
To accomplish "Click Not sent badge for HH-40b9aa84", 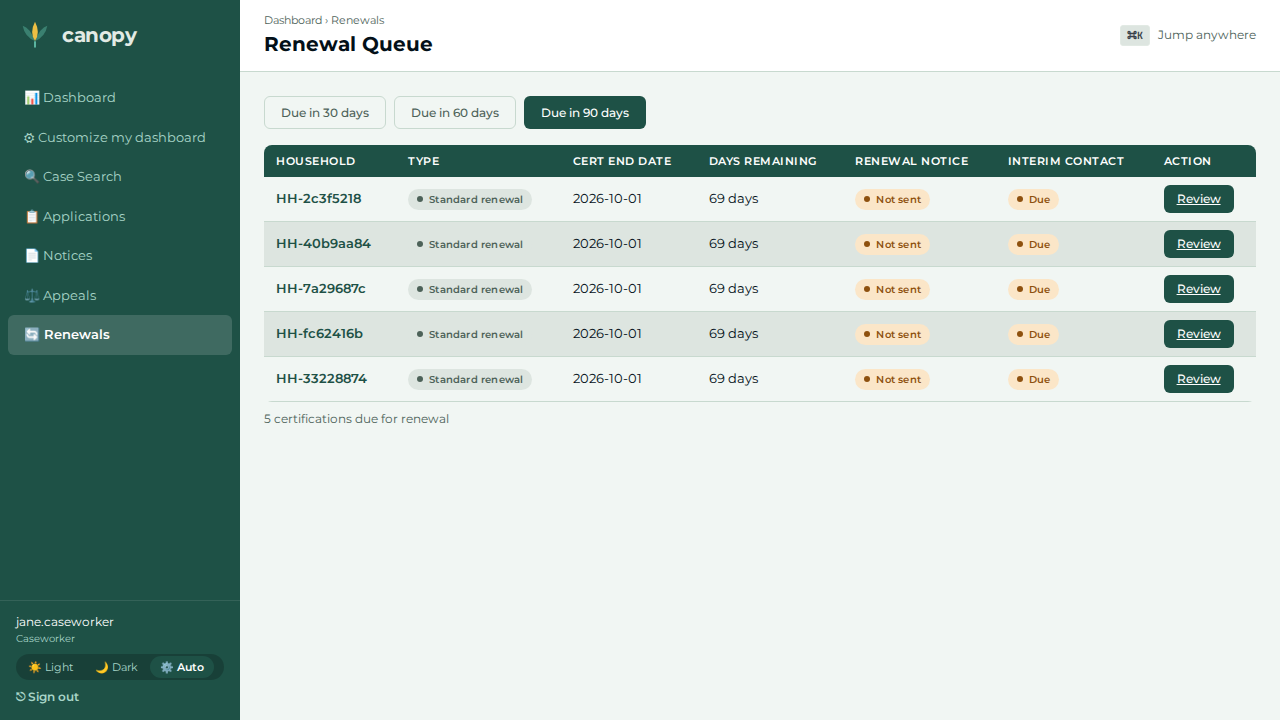I will (892, 244).
